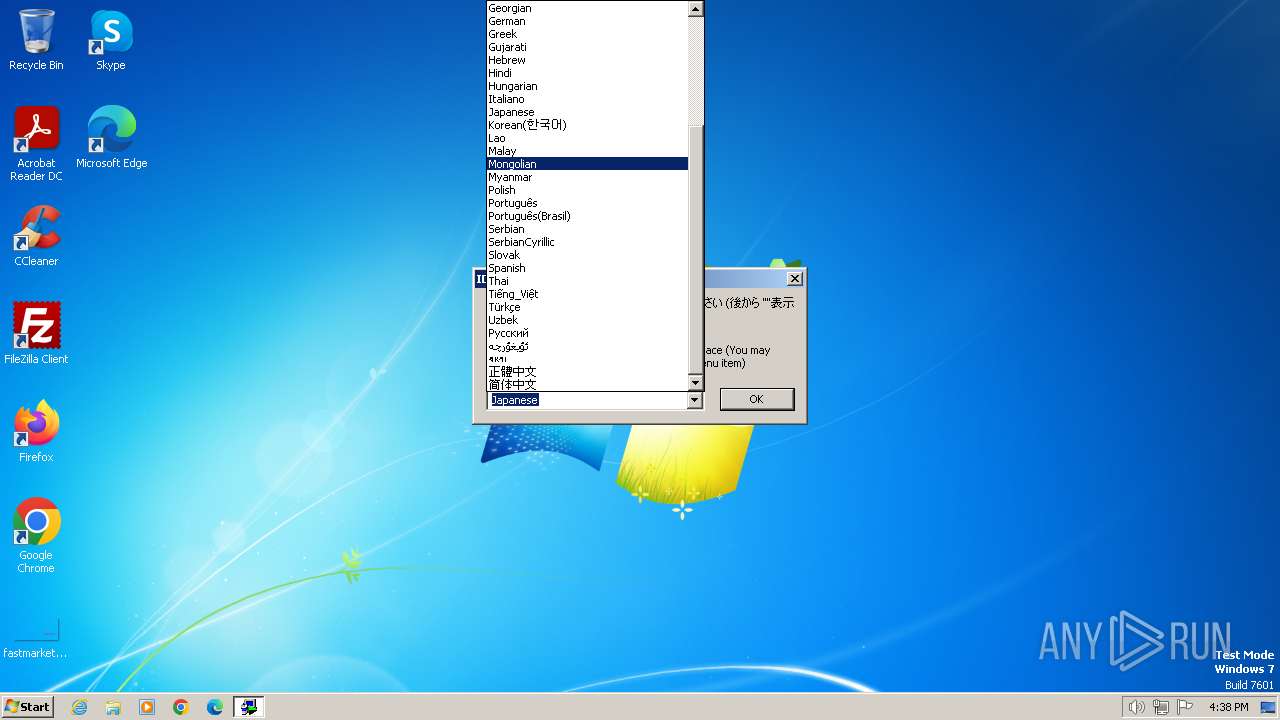Open Internet Explorer from the taskbar
The height and width of the screenshot is (720, 1280).
tap(79, 707)
